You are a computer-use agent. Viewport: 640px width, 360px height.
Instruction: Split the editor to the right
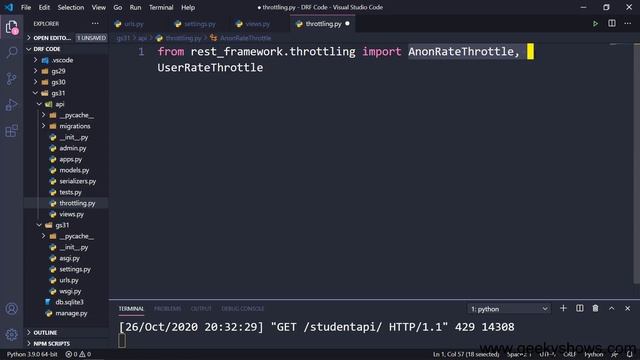[611, 24]
